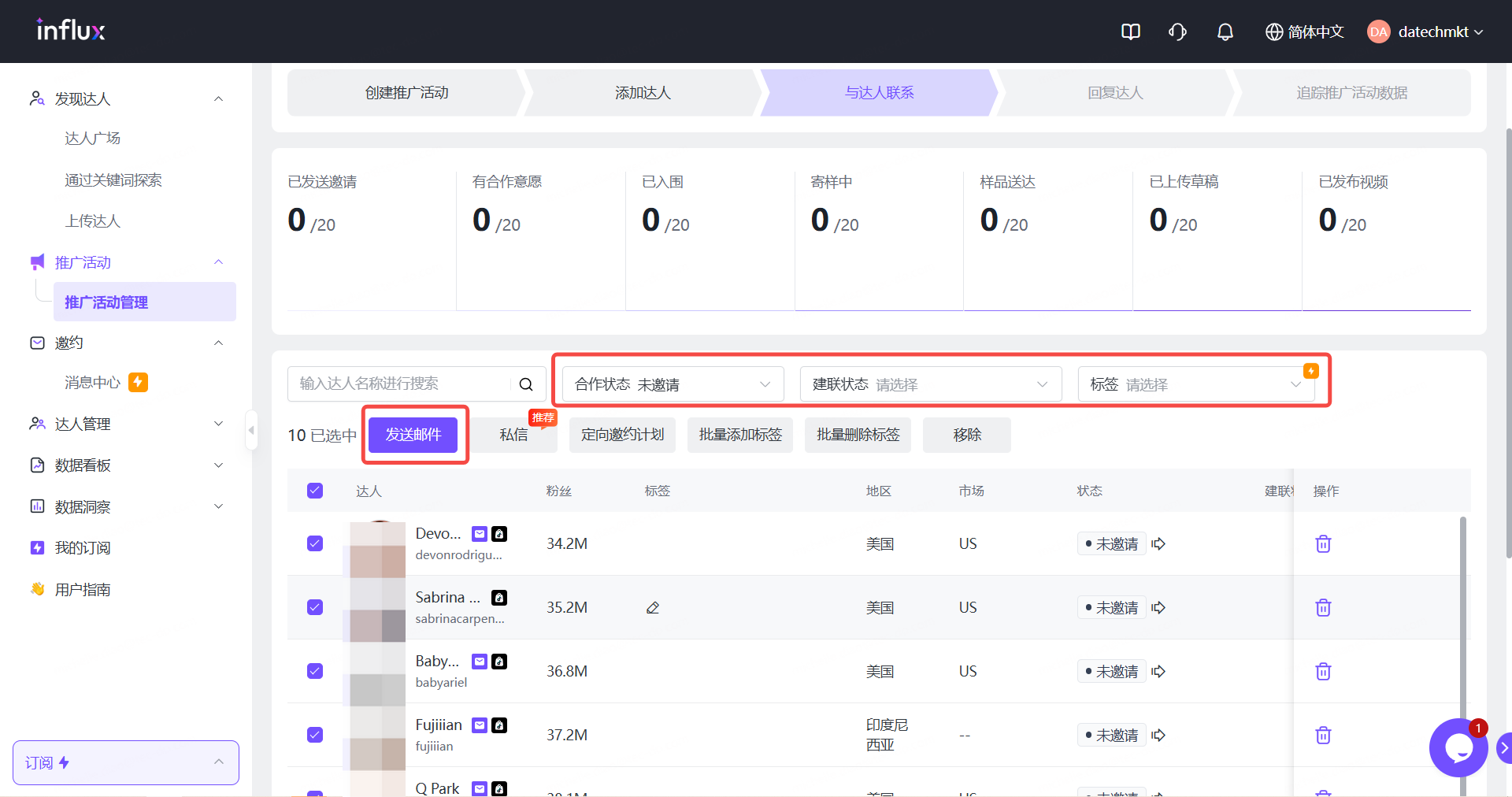This screenshot has height=797, width=1512.
Task: Click the 输入达人名称 search input field
Action: tap(402, 384)
